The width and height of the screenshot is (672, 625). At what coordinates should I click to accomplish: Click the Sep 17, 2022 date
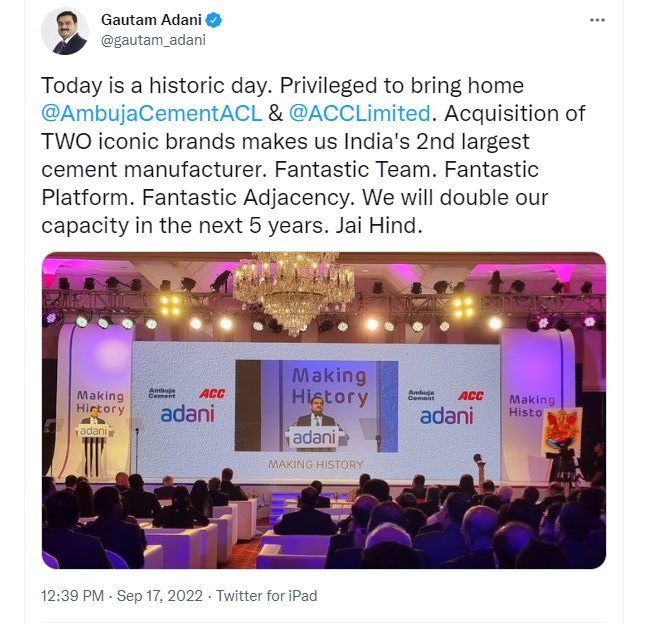pos(160,596)
